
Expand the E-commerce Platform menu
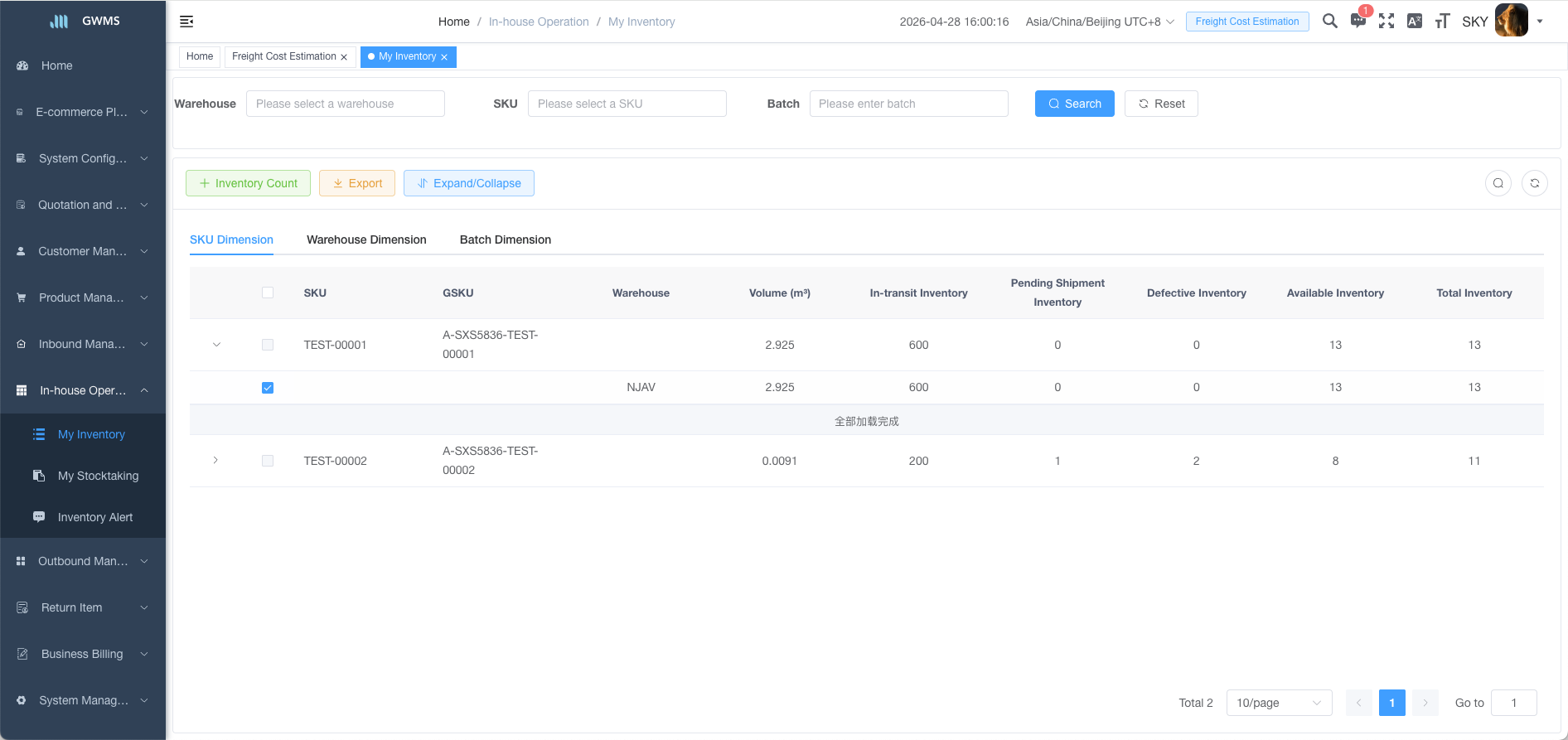144,112
